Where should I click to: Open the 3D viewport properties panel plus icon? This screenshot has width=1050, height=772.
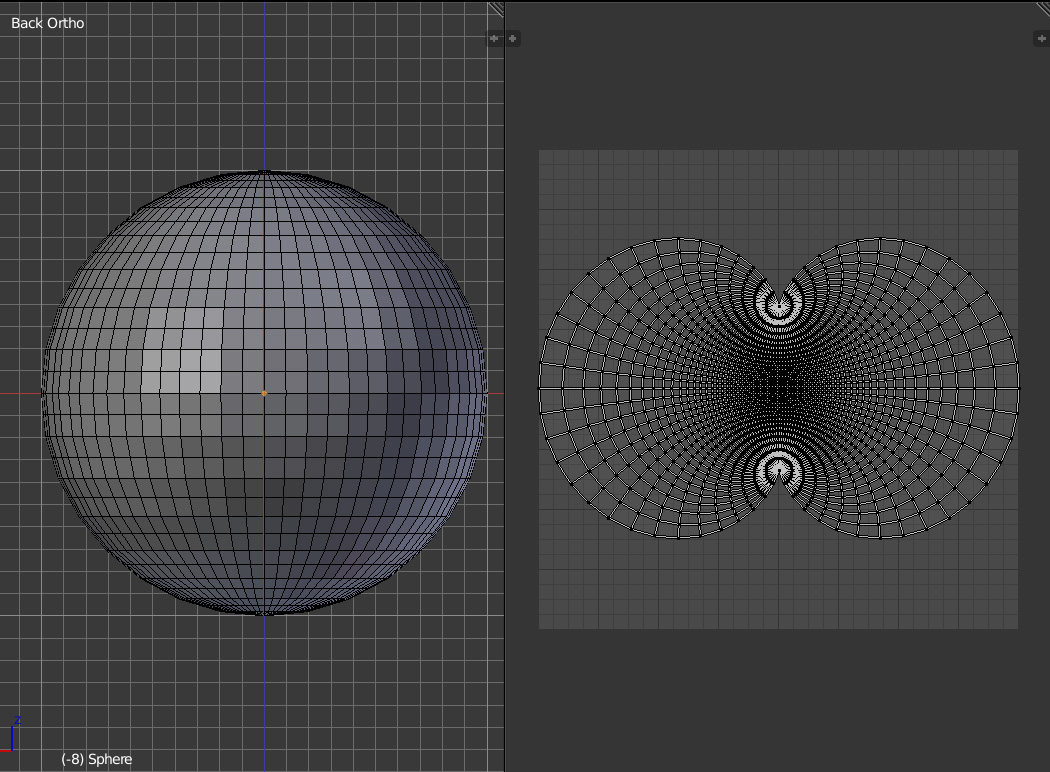[493, 38]
